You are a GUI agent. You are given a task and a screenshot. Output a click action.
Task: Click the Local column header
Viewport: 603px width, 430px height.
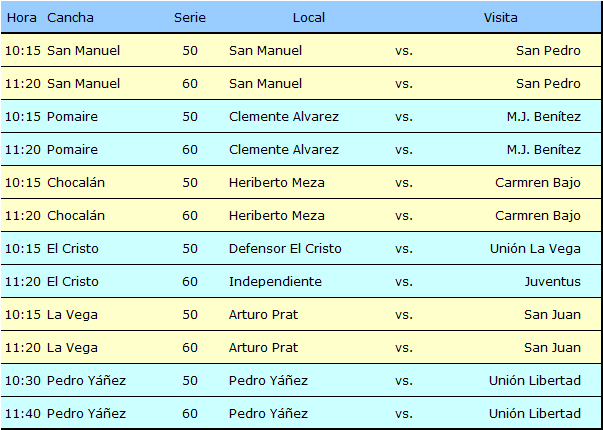point(309,18)
